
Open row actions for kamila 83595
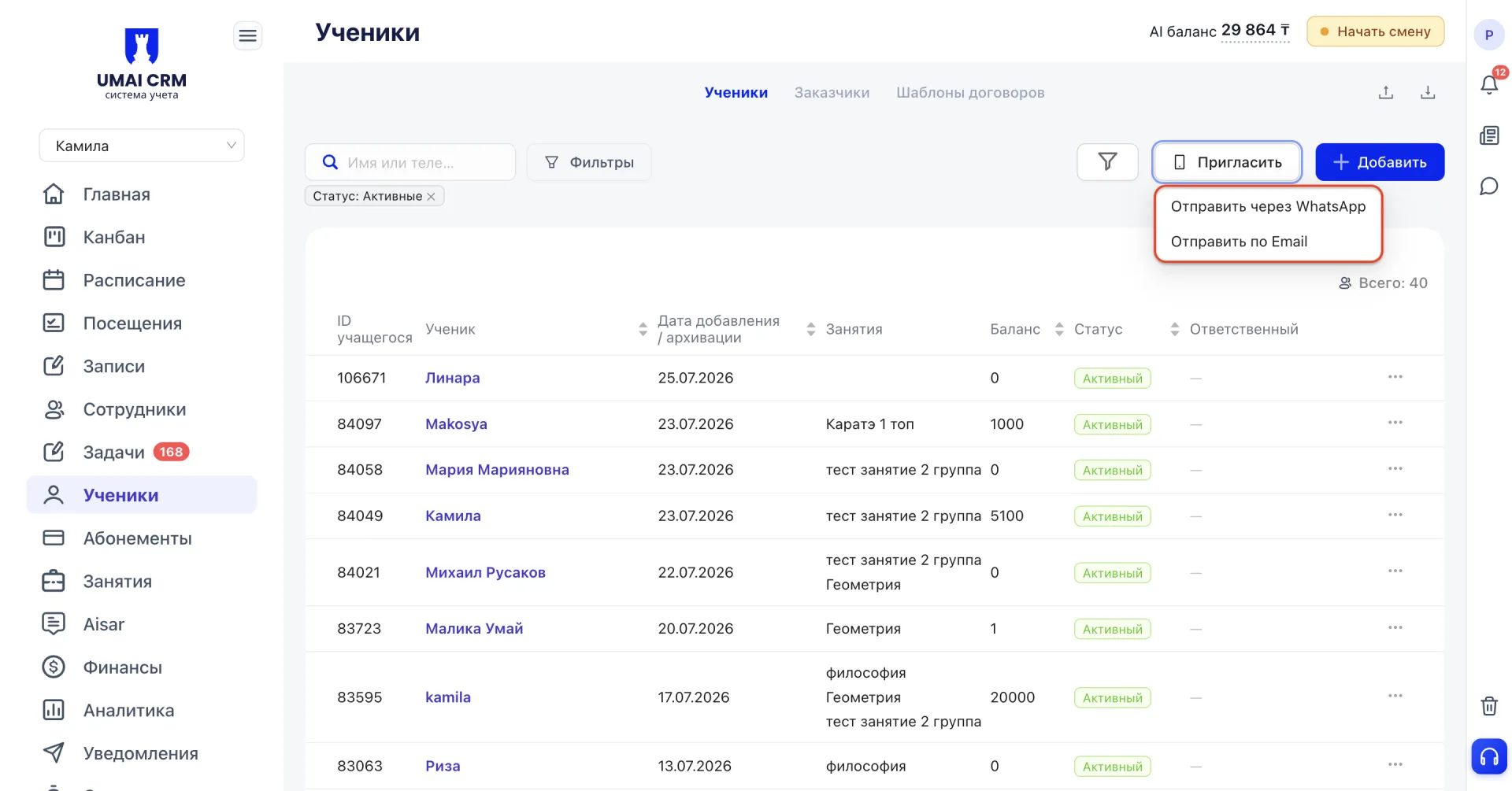point(1395,696)
